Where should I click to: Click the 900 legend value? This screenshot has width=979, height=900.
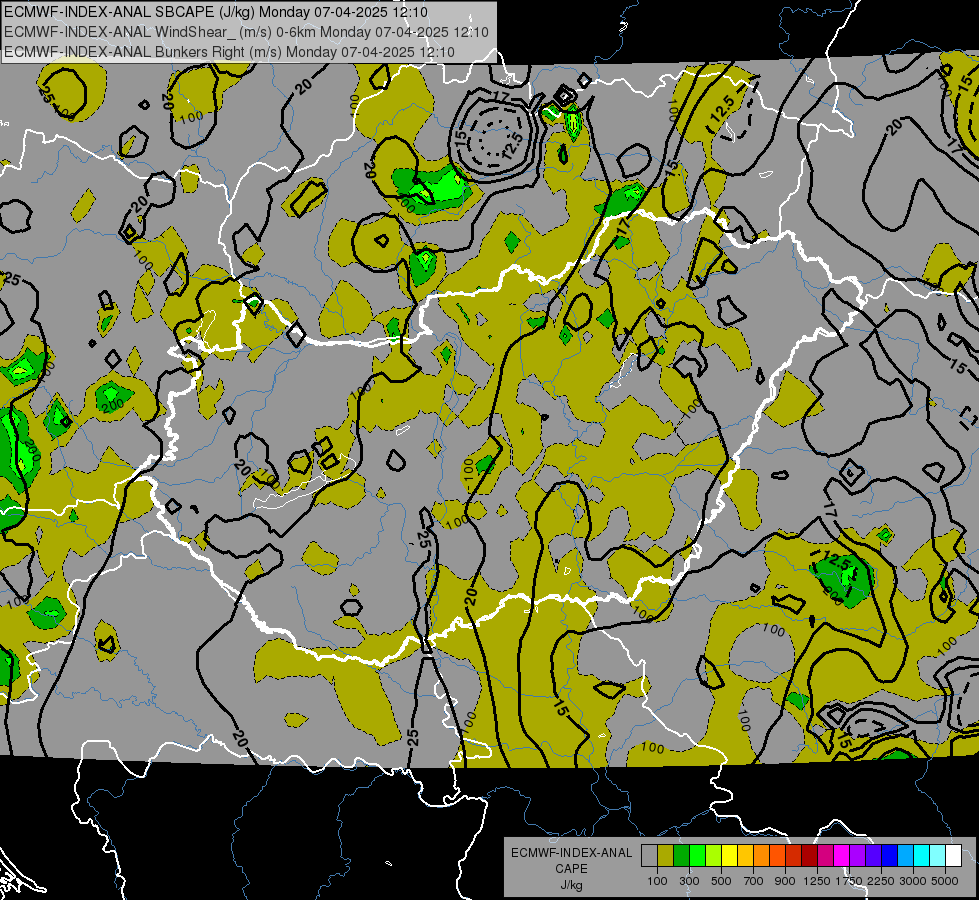click(x=785, y=881)
